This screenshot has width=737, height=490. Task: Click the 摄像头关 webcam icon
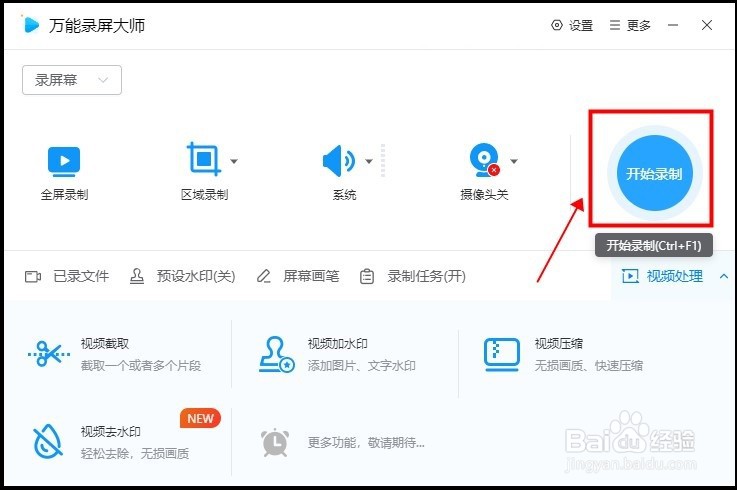[x=484, y=160]
